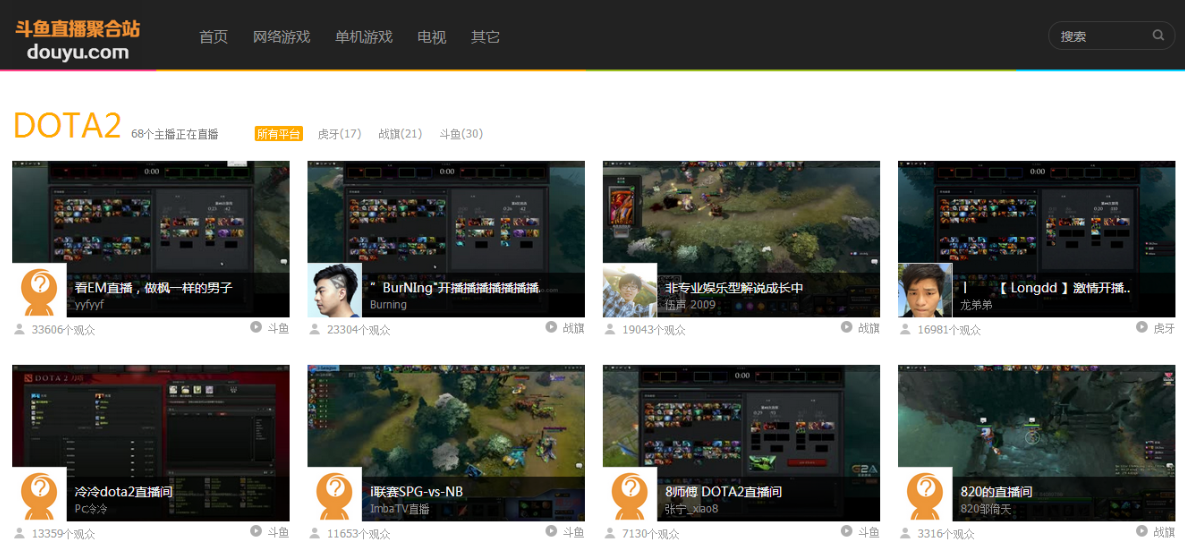
Task: Click viewer icon next to 11653个观众
Action: coord(314,534)
